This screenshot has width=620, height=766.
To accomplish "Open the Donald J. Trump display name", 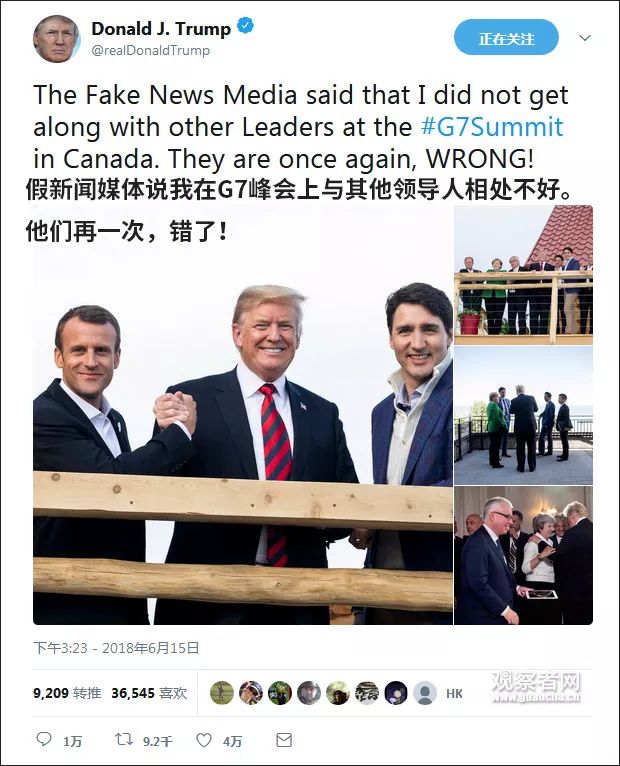I will [x=161, y=29].
